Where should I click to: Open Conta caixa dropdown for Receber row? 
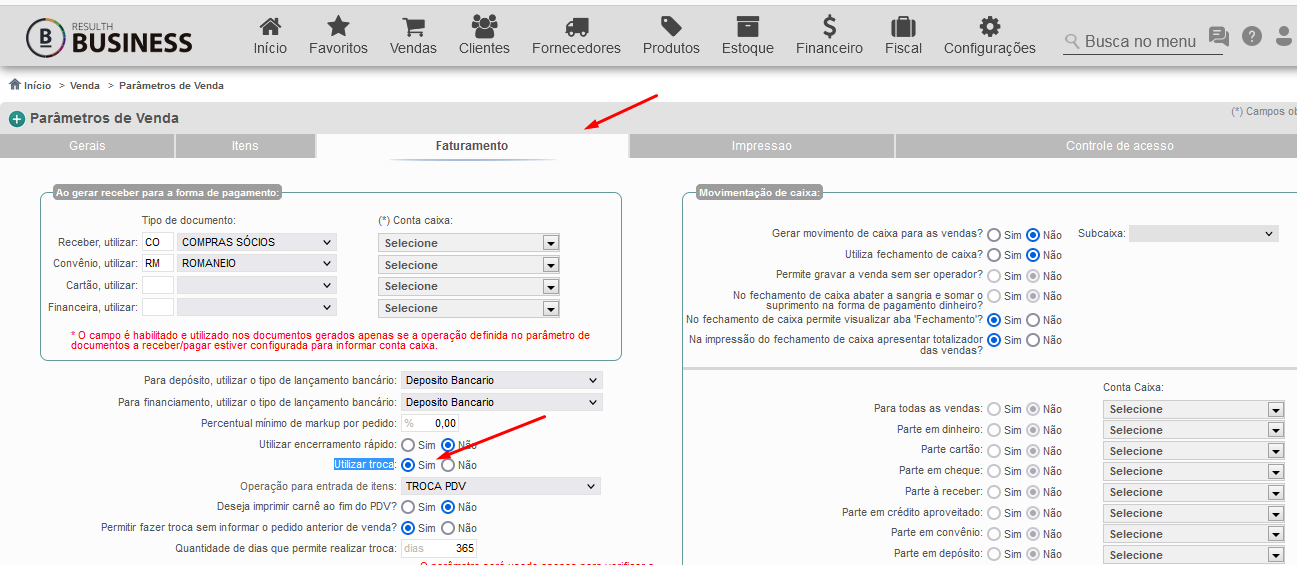pos(468,243)
